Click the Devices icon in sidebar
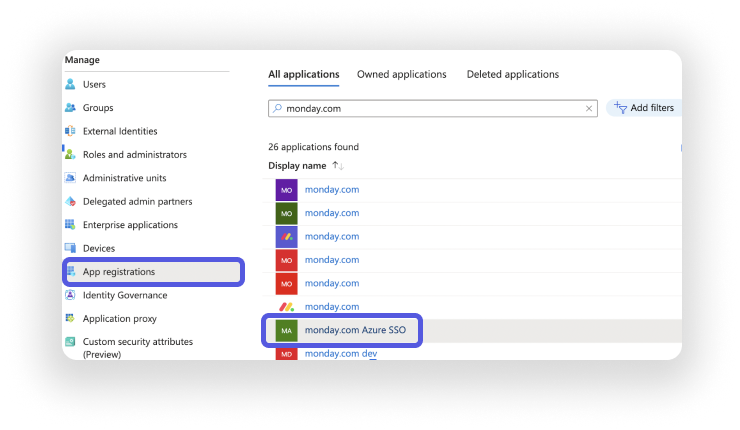Screen dimensions: 740x430 [70, 248]
